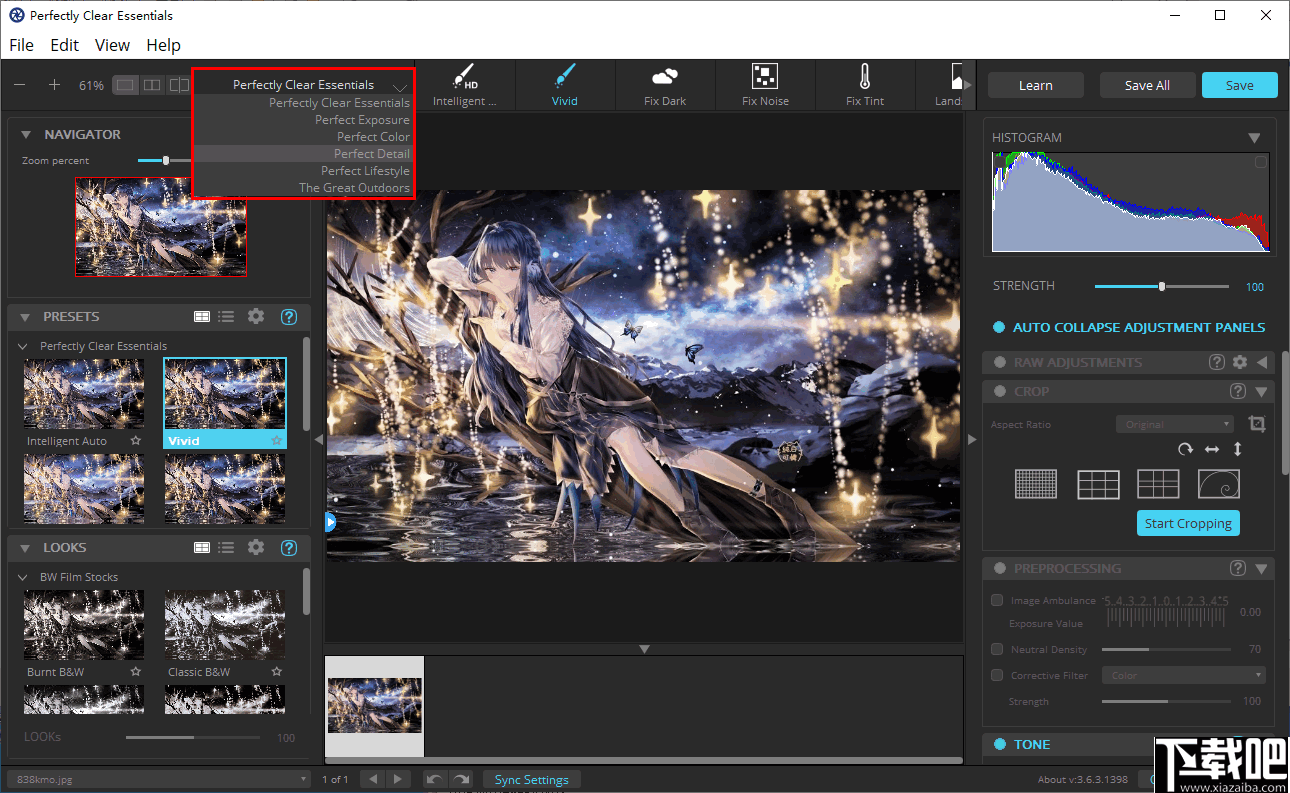
Task: Collapse the Looks panel
Action: tap(25, 547)
